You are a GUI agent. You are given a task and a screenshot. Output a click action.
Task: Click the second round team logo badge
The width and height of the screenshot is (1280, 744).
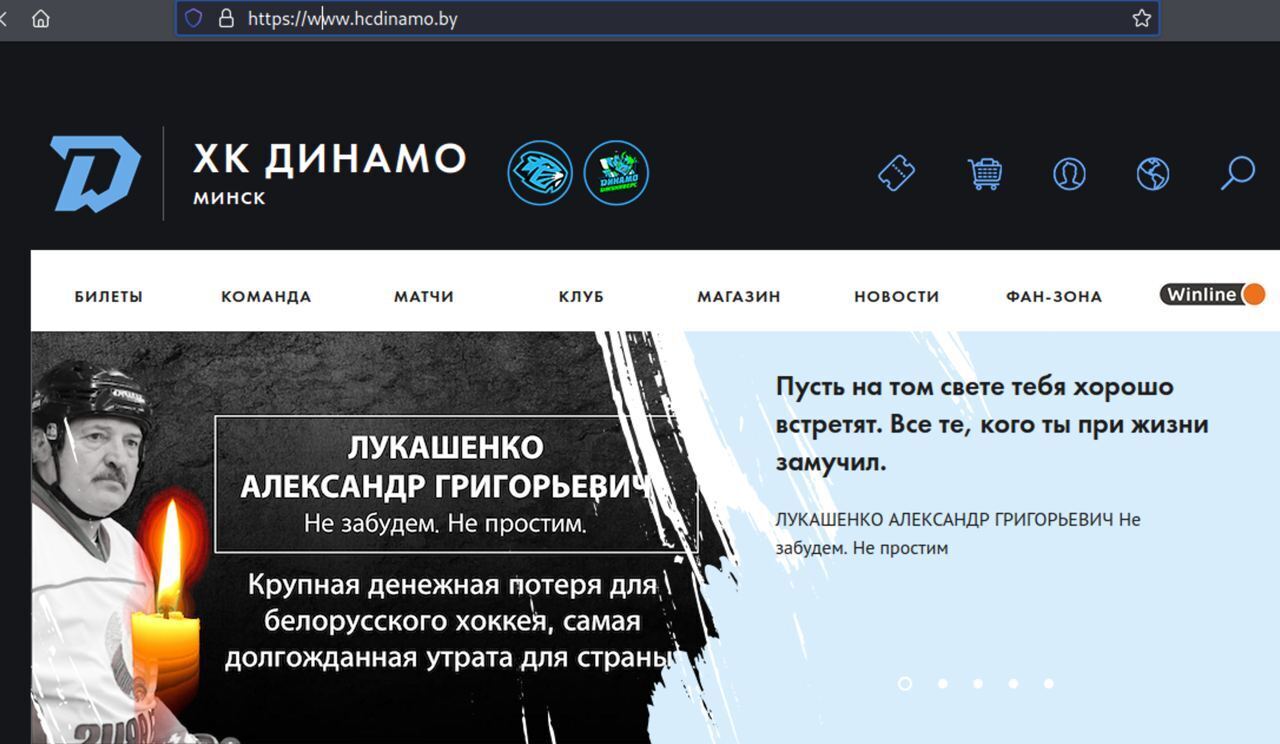pos(616,173)
